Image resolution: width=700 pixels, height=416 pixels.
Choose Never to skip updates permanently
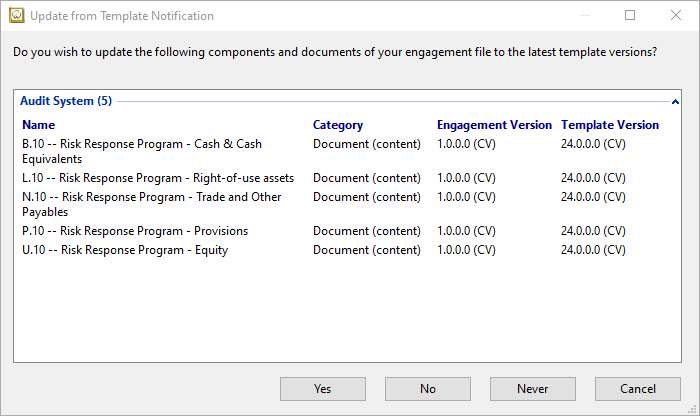coord(533,389)
